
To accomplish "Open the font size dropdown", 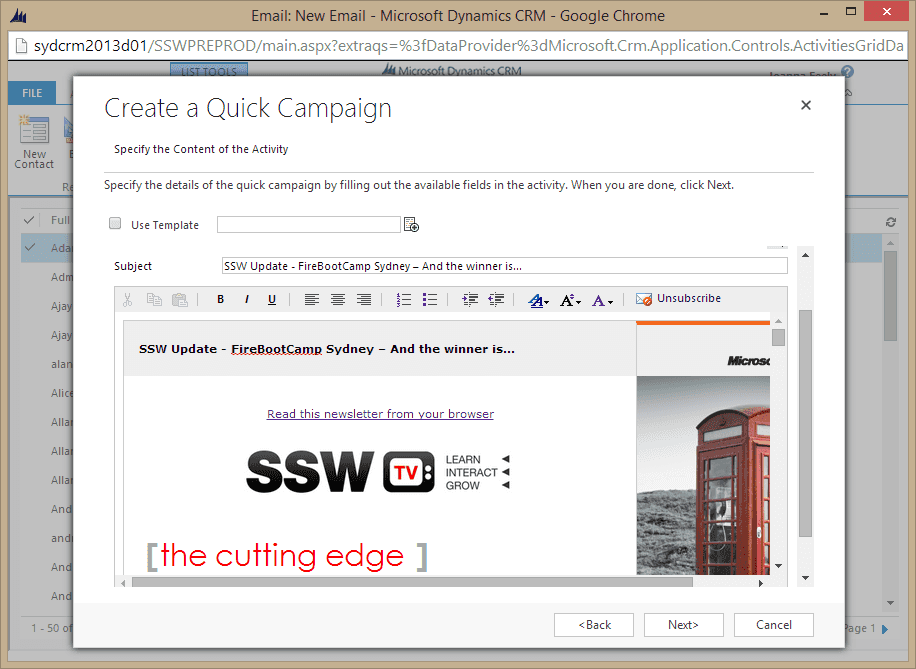I will tap(571, 300).
